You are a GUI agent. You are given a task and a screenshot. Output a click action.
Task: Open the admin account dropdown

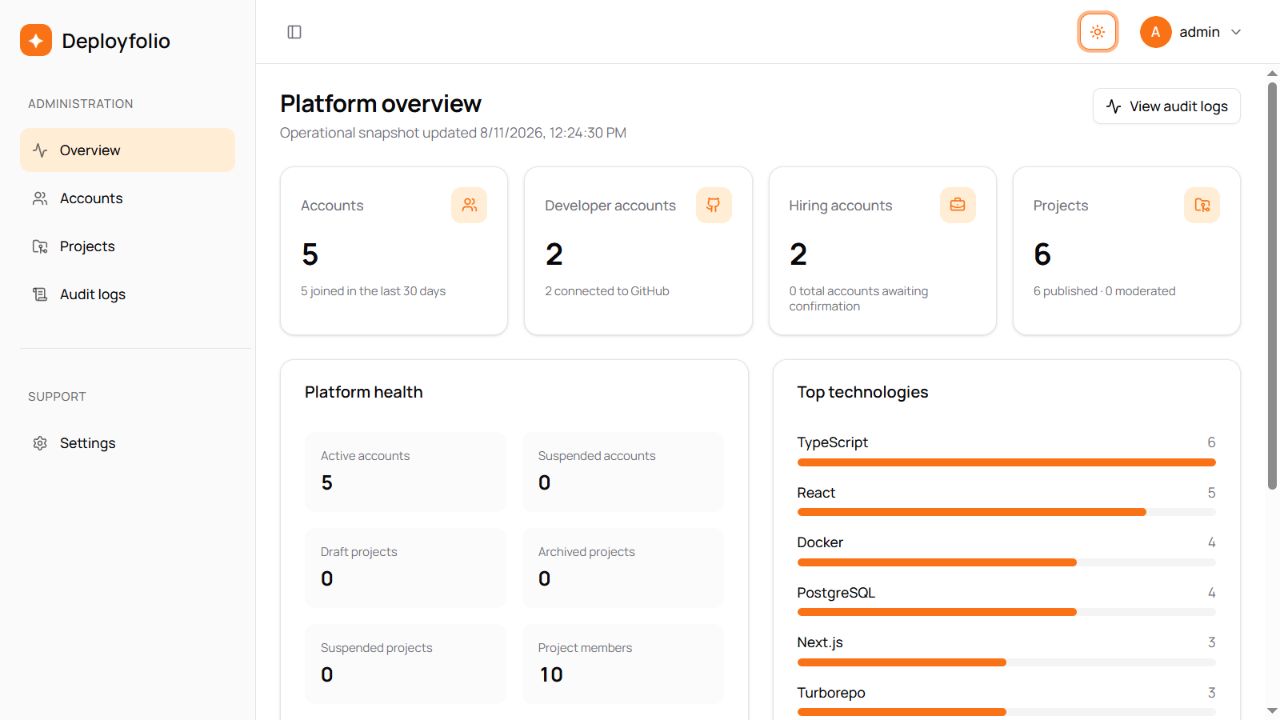tap(1191, 32)
